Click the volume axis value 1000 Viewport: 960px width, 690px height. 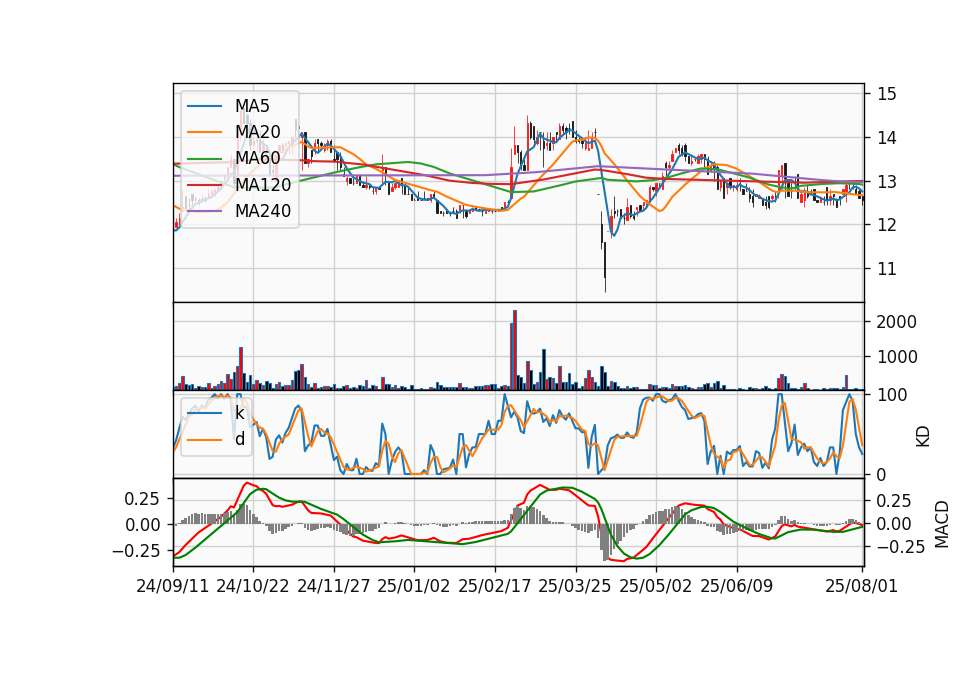pyautogui.click(x=896, y=357)
